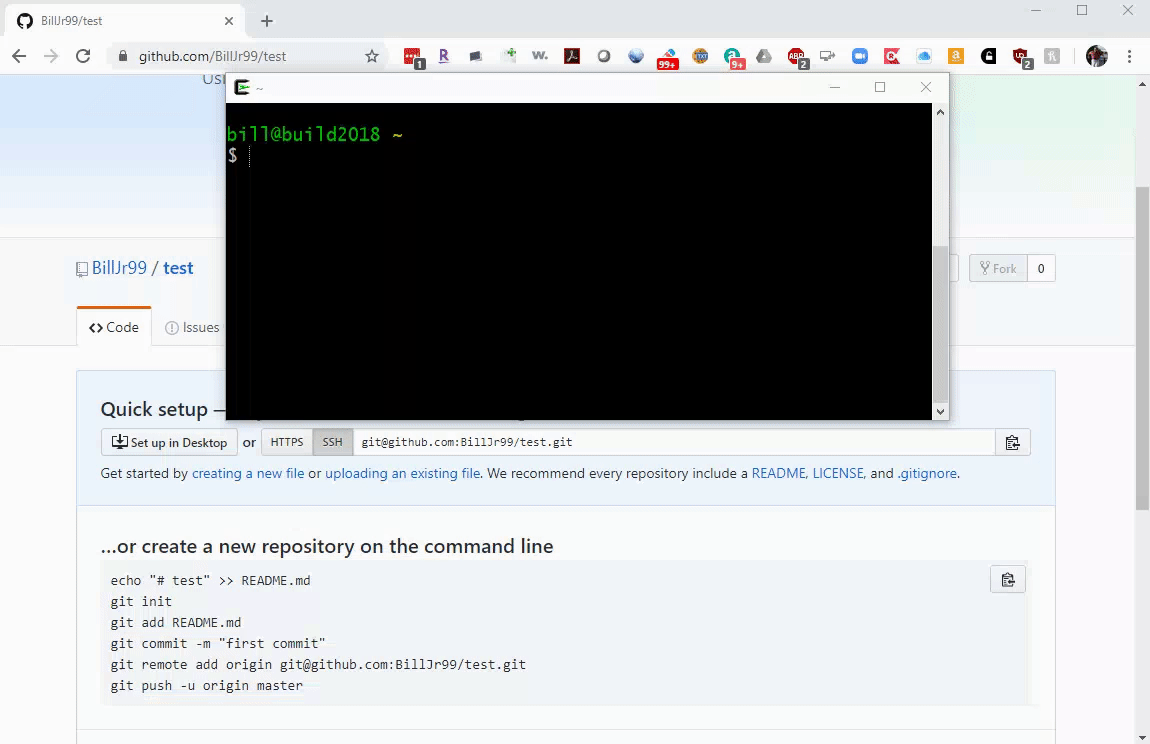Open the test repository name link

click(178, 268)
